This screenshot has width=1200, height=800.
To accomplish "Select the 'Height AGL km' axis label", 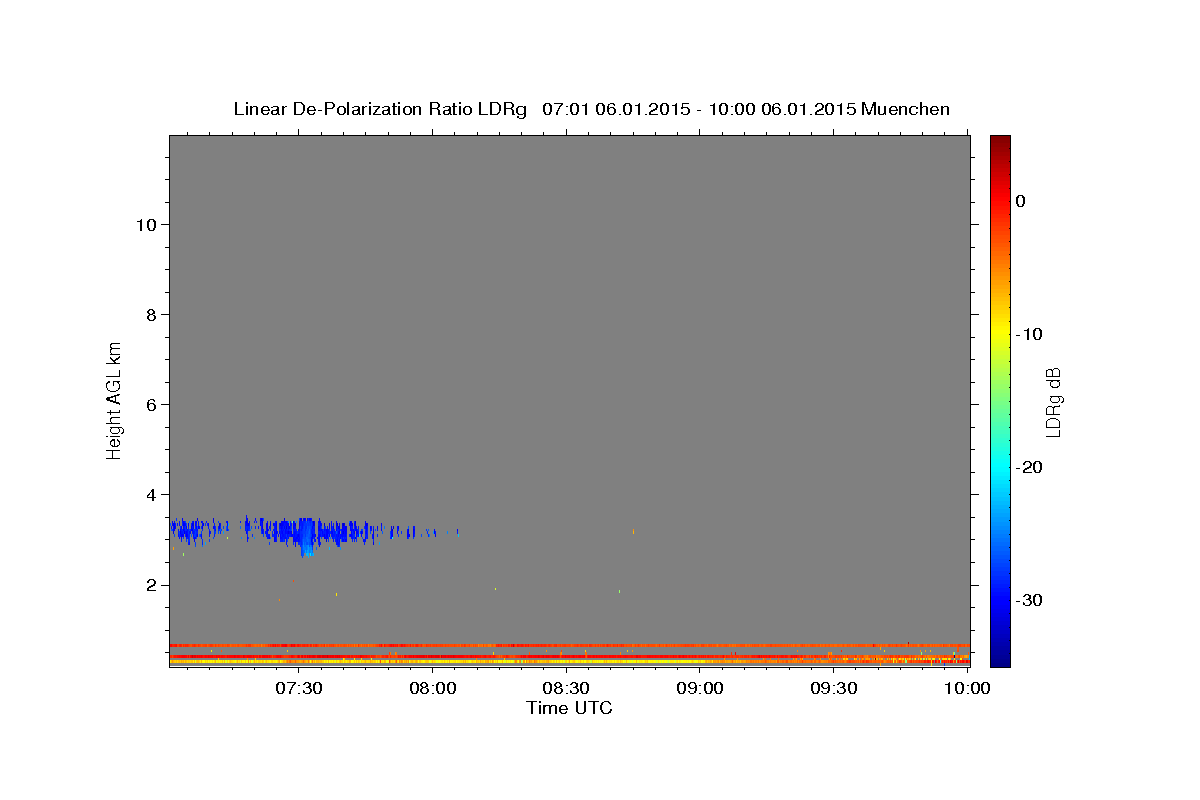I will pyautogui.click(x=114, y=399).
